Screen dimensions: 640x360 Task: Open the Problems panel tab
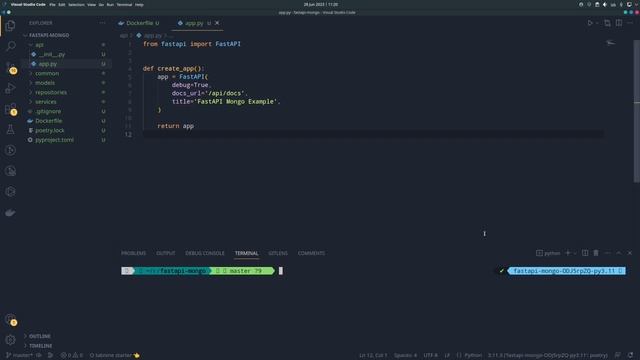tap(133, 253)
